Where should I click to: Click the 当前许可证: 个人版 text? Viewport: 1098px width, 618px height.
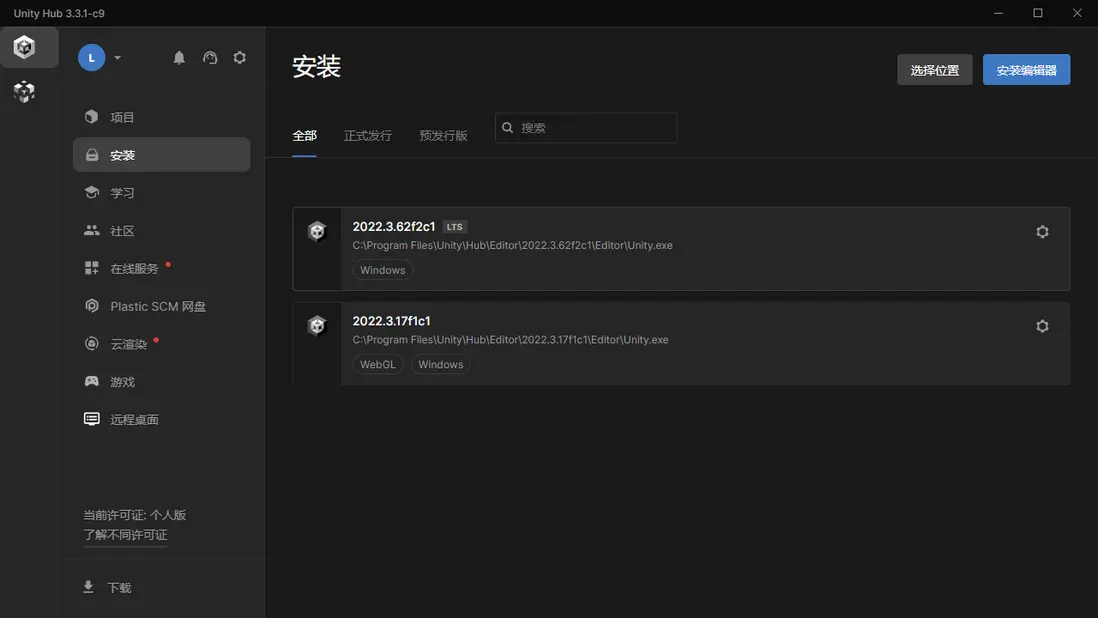[134, 515]
